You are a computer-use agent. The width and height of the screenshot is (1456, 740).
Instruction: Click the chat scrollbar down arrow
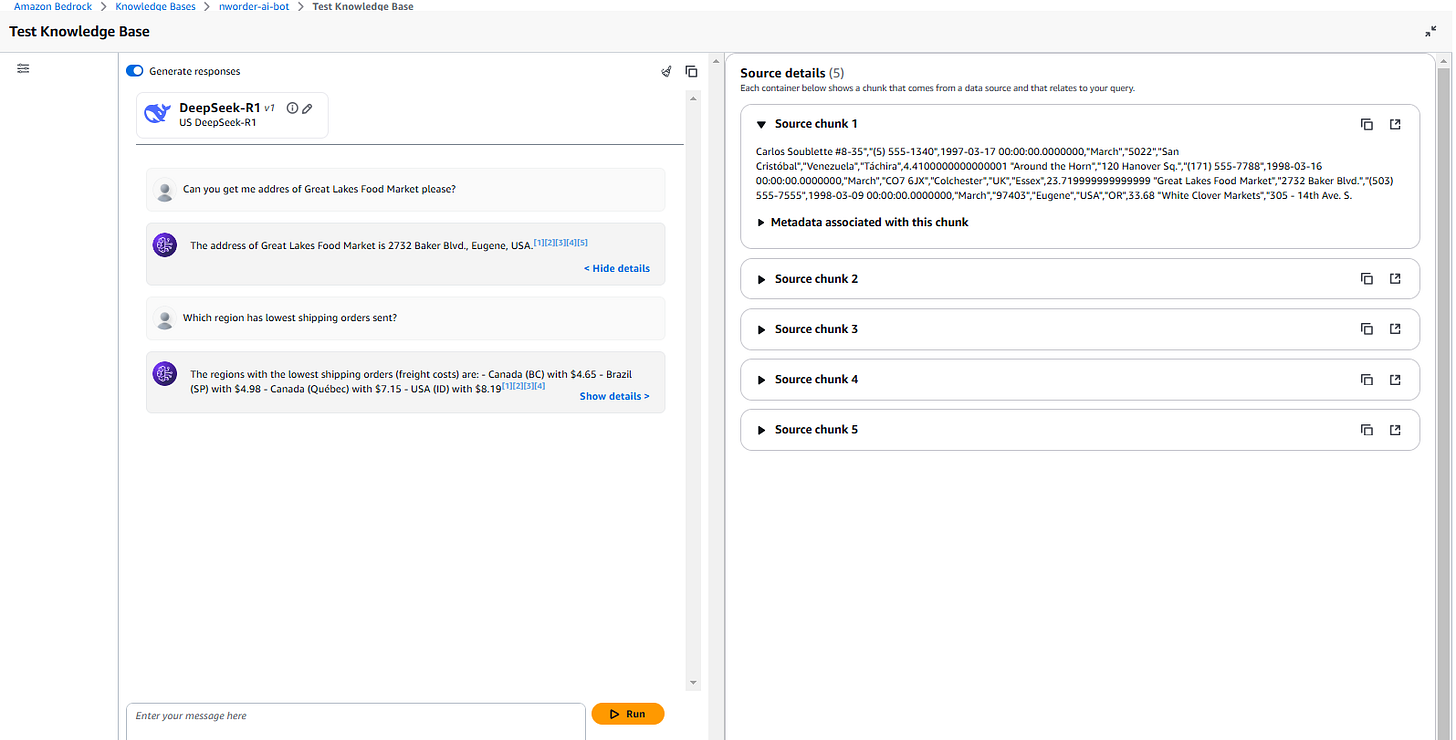(x=693, y=683)
